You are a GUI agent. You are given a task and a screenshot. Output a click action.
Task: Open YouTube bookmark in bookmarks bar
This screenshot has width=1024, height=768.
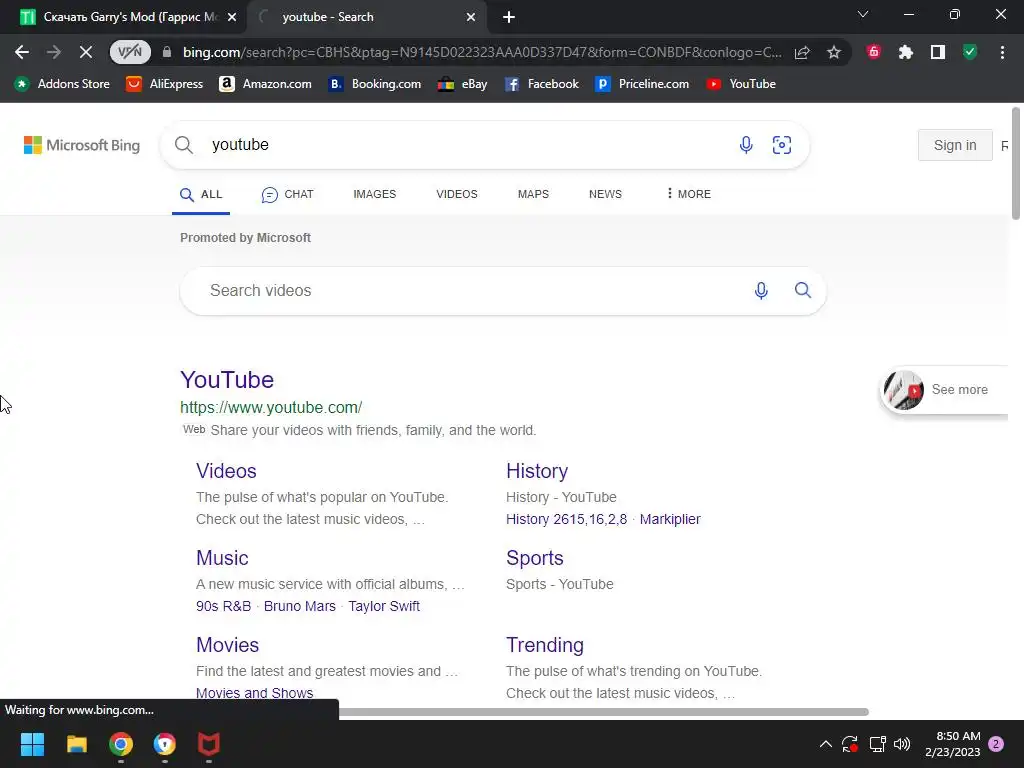741,84
